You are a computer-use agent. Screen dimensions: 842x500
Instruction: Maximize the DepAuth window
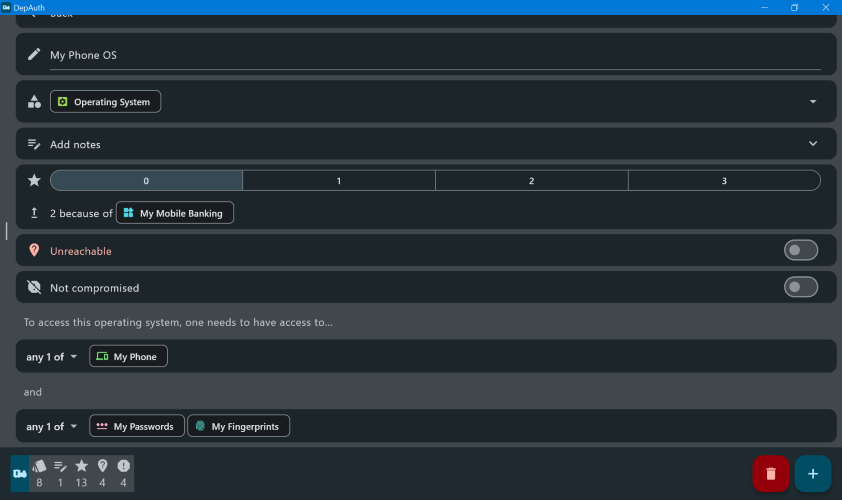[x=795, y=8]
